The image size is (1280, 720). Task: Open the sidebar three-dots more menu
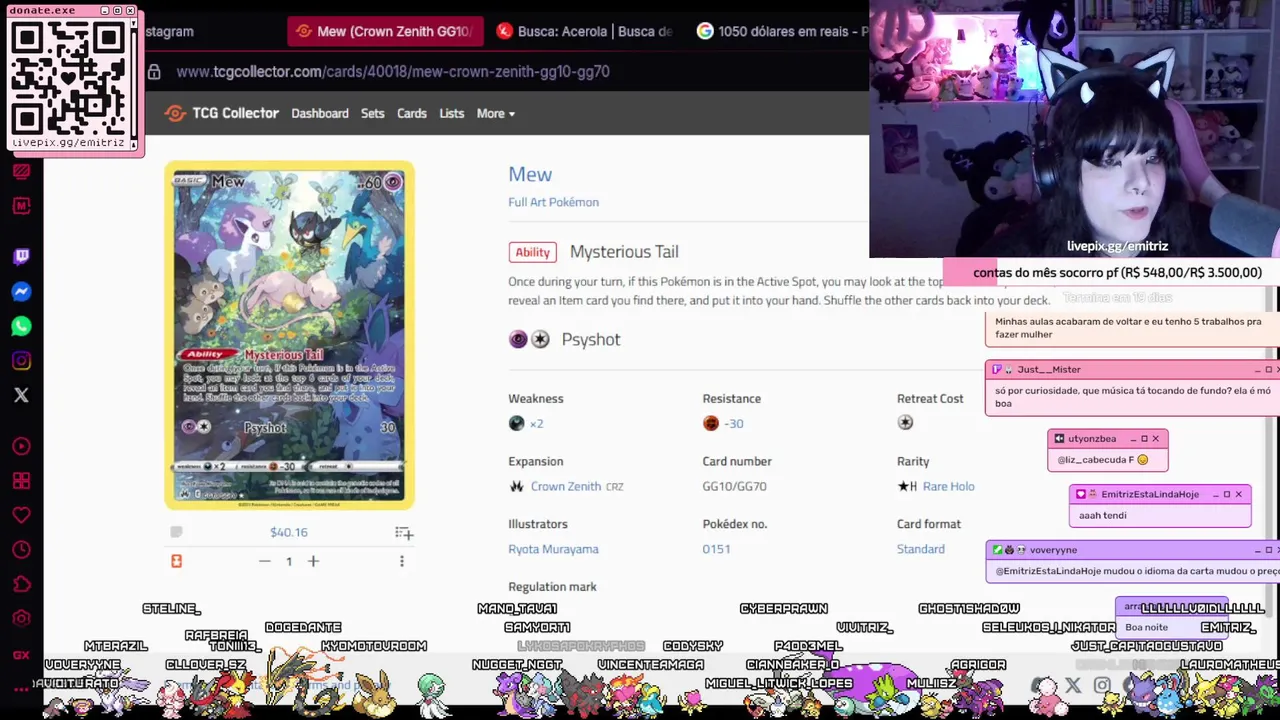pos(21,689)
